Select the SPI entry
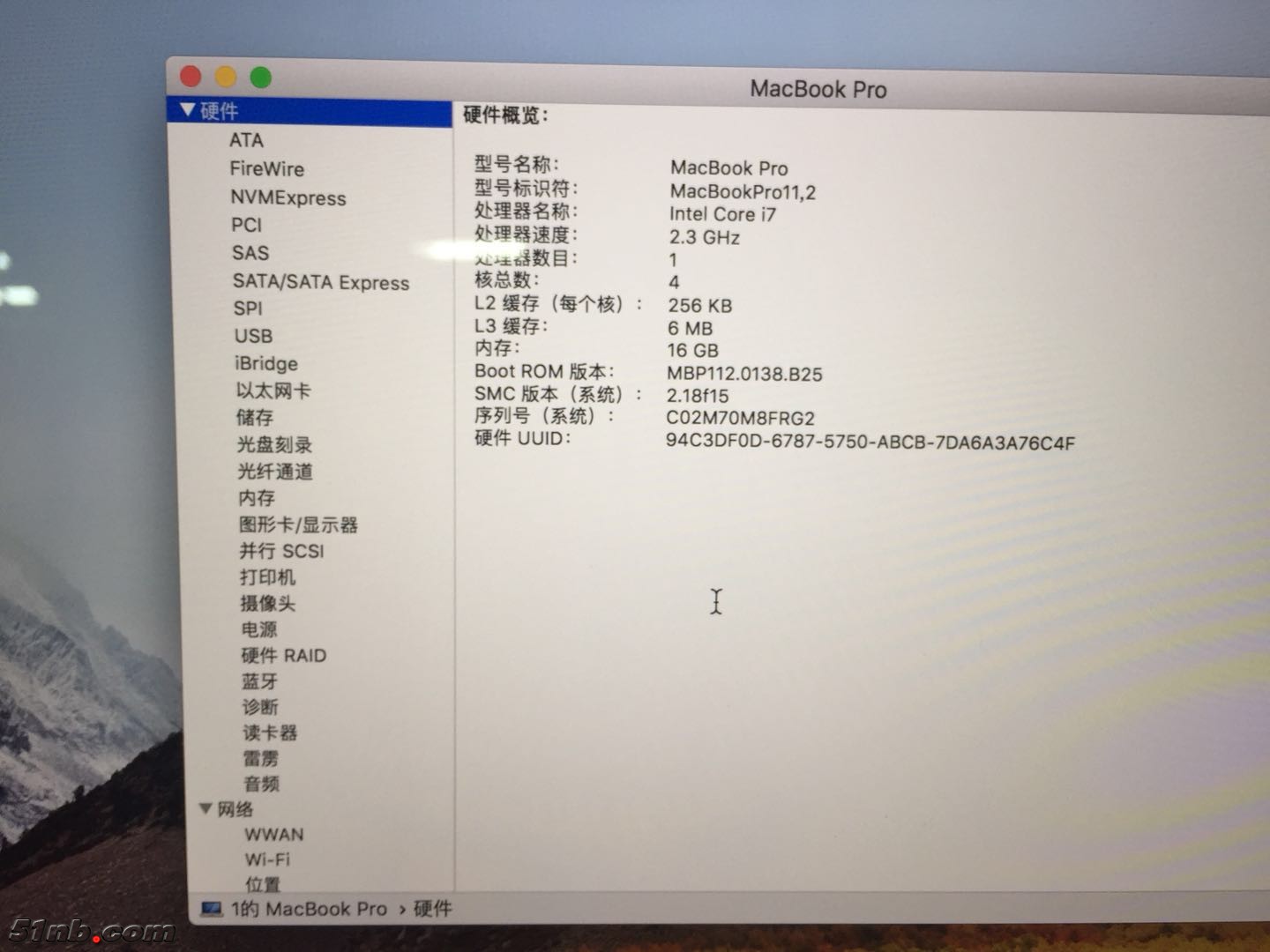1270x952 pixels. tap(248, 309)
